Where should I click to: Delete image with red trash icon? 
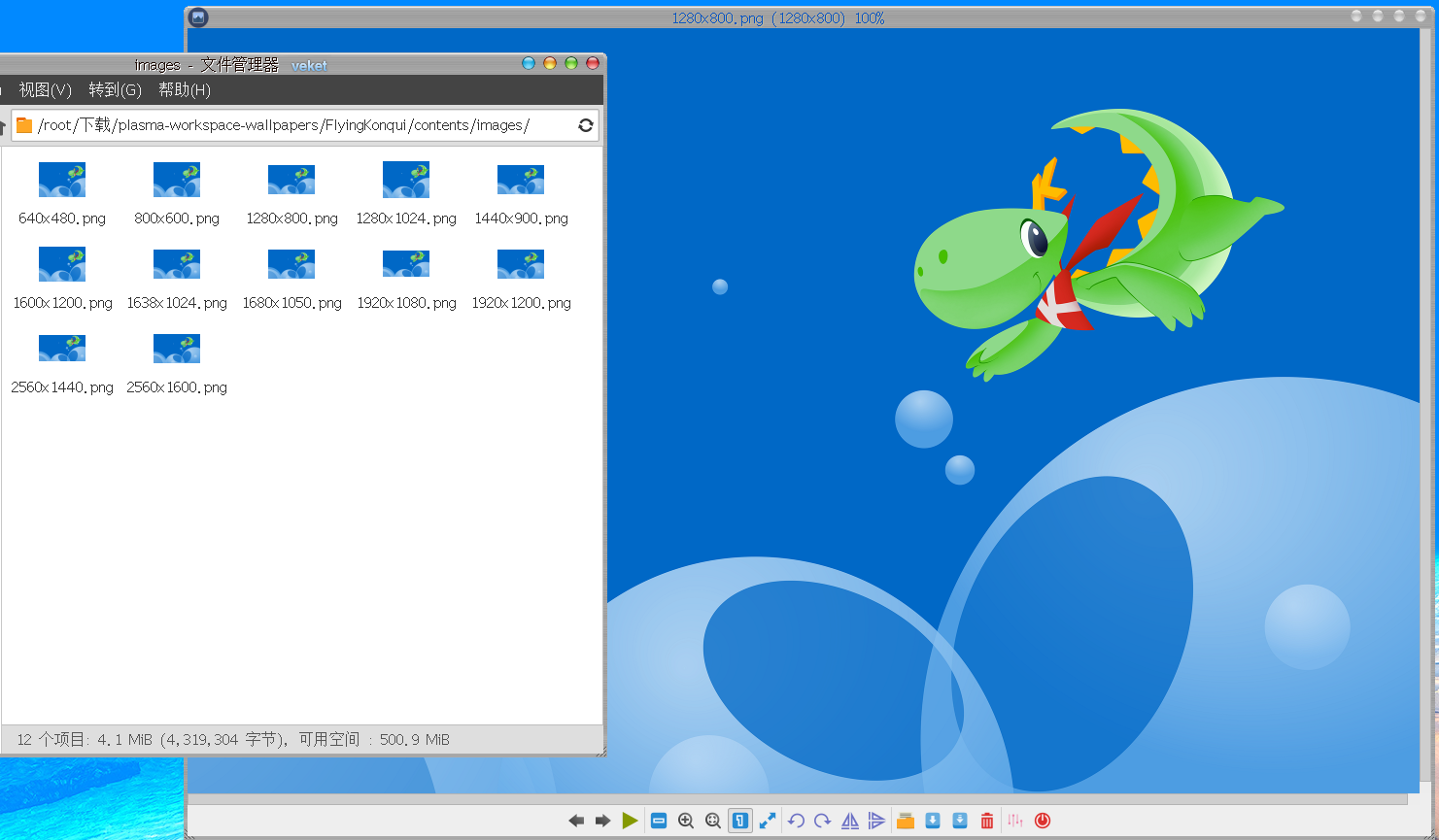(987, 821)
